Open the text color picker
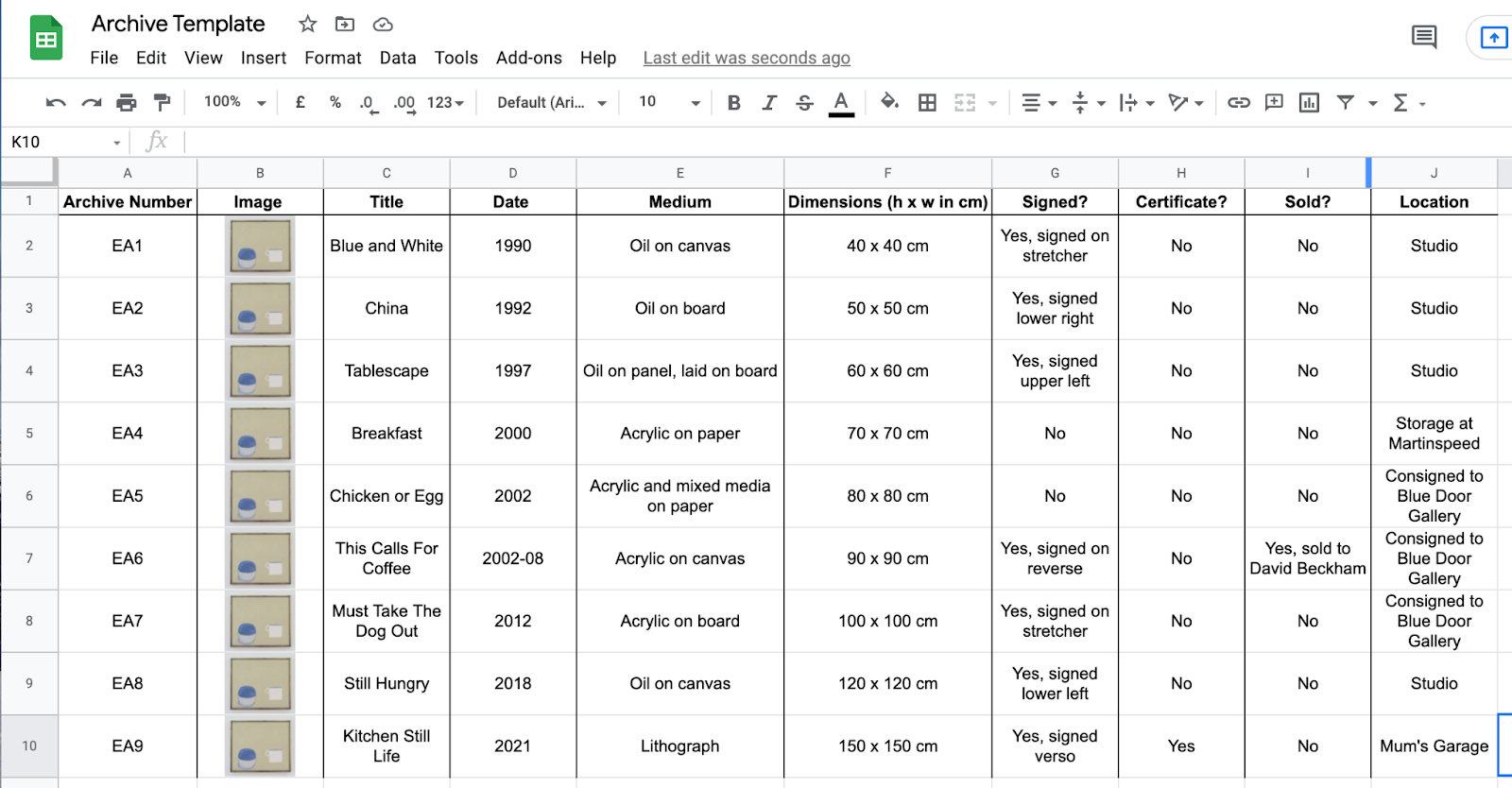The width and height of the screenshot is (1512, 788). 840,103
